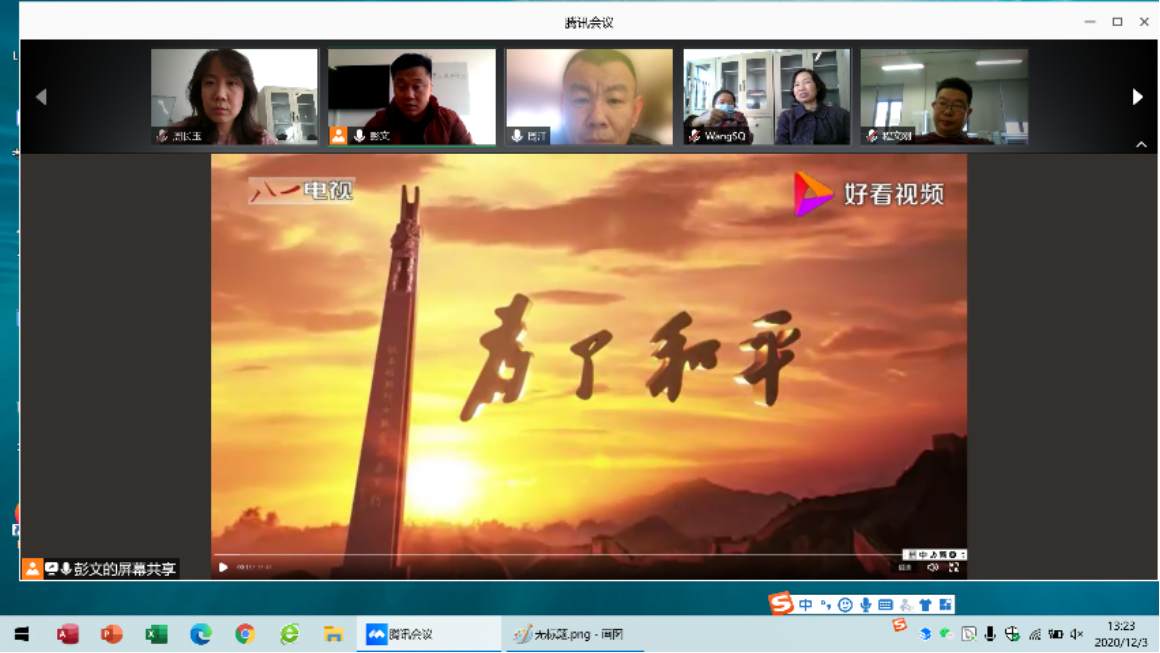1160x653 pixels.
Task: Launch Microsoft Access from the taskbar
Action: [x=68, y=634]
